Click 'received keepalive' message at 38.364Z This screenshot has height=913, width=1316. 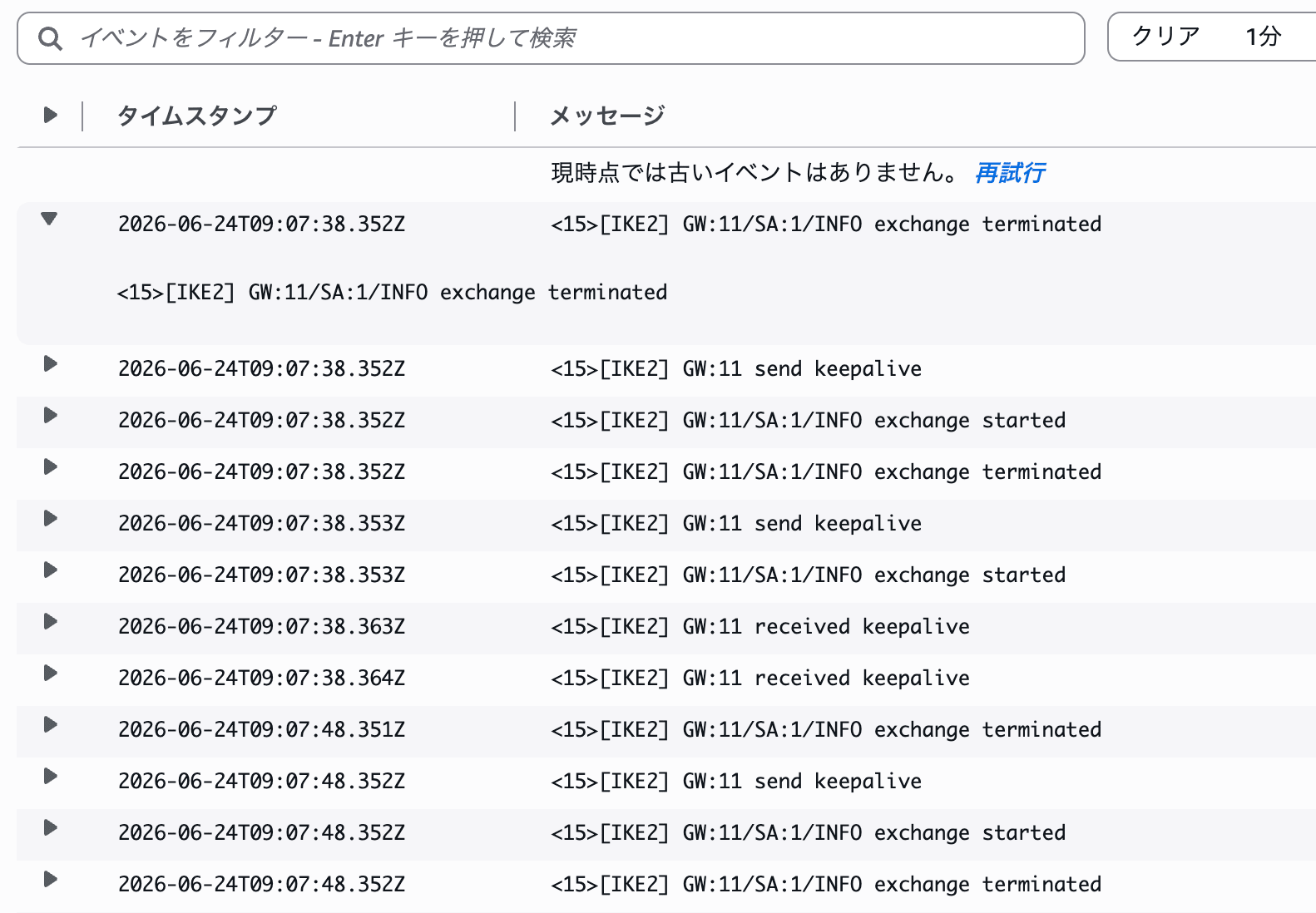pos(862,678)
